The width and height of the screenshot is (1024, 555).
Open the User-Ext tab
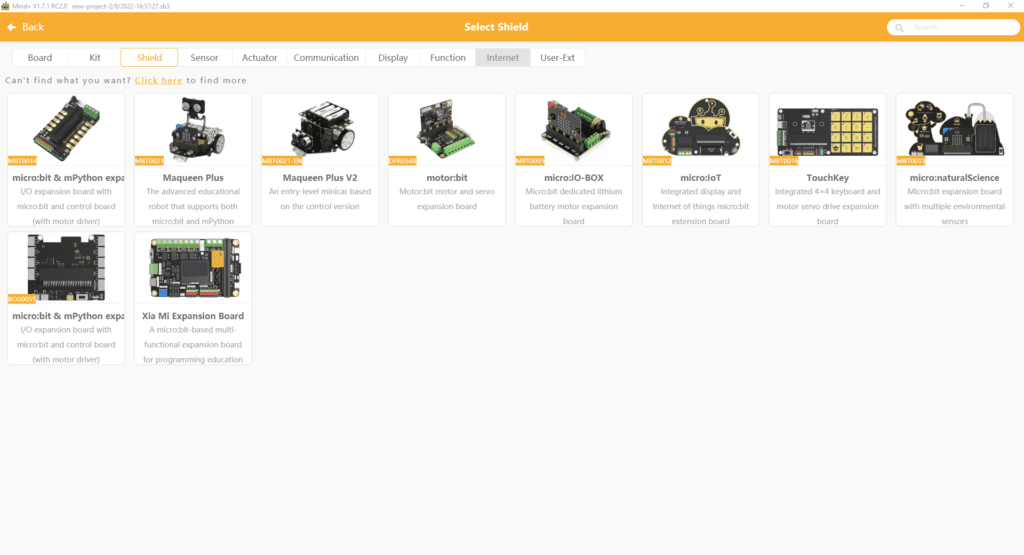tap(557, 57)
